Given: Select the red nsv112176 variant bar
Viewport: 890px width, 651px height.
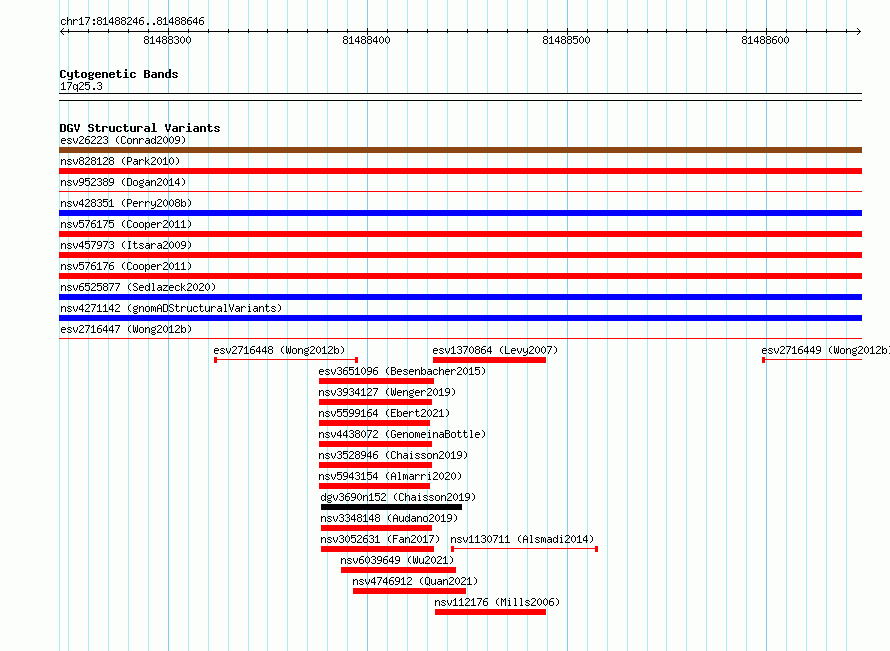Looking at the screenshot, I should [x=490, y=612].
